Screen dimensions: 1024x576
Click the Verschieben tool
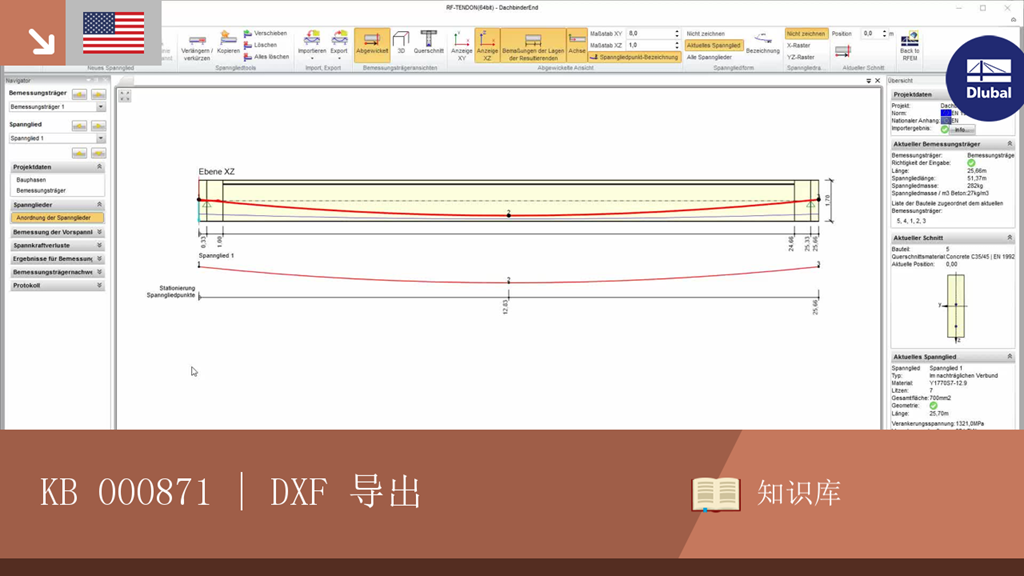(265, 33)
